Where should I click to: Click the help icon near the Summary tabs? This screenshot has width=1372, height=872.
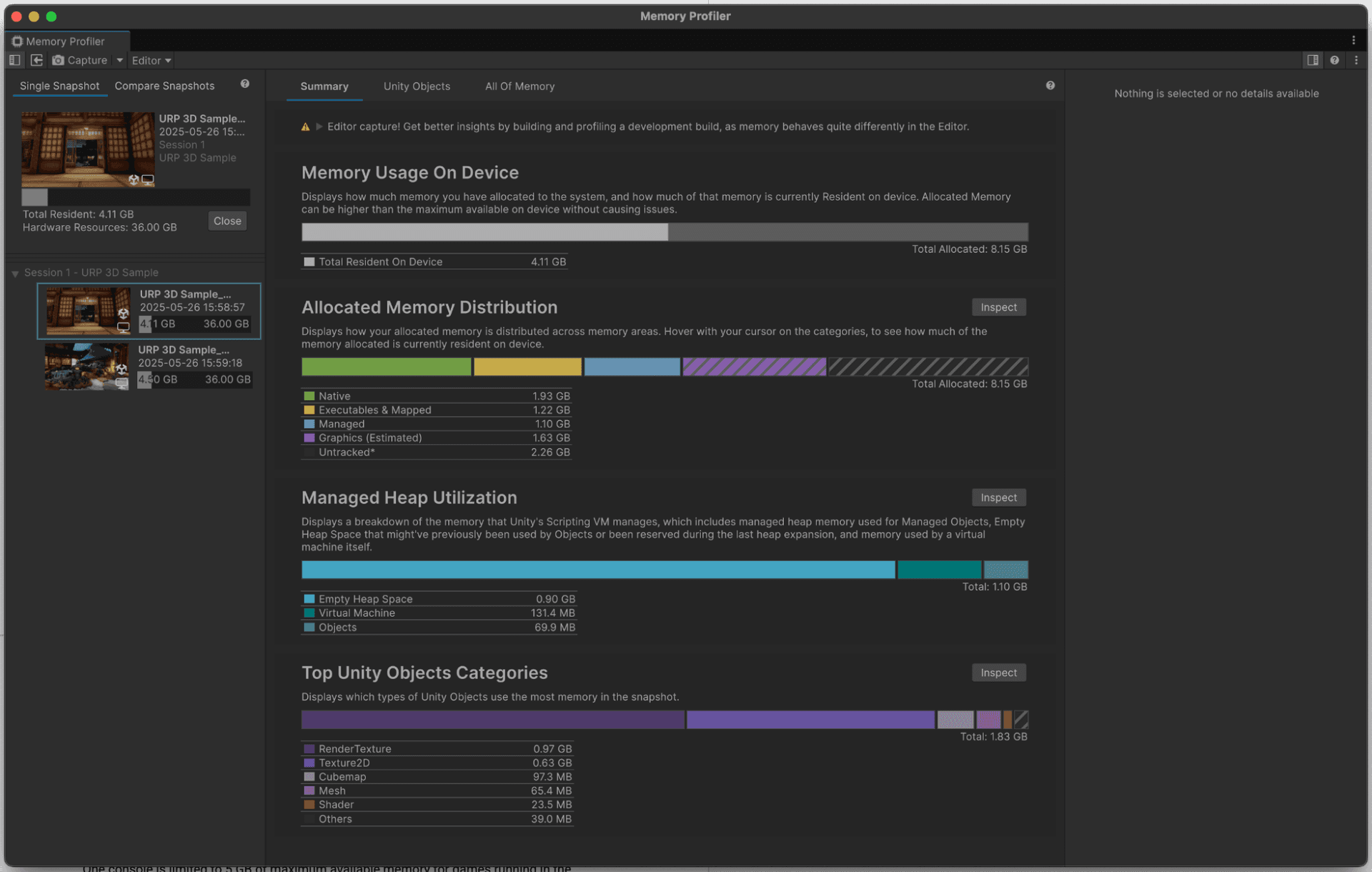[x=1050, y=85]
